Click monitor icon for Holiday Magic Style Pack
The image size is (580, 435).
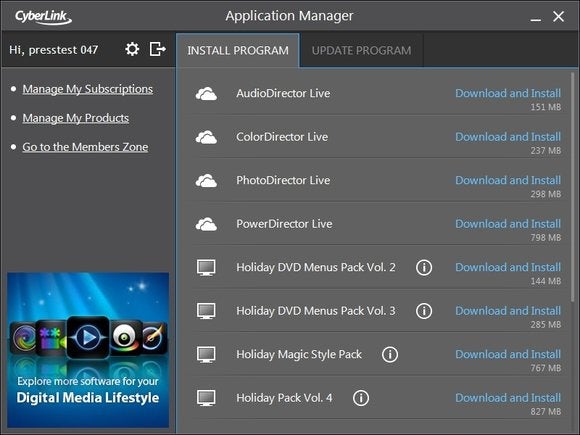206,354
